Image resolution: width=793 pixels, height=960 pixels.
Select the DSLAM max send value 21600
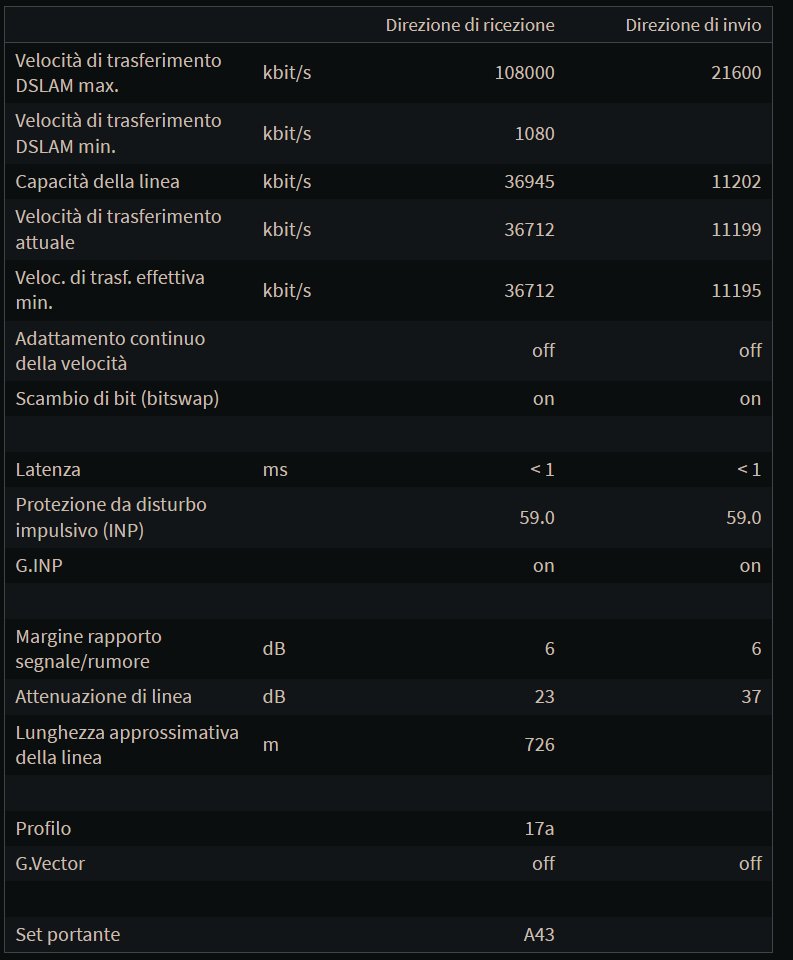[736, 73]
